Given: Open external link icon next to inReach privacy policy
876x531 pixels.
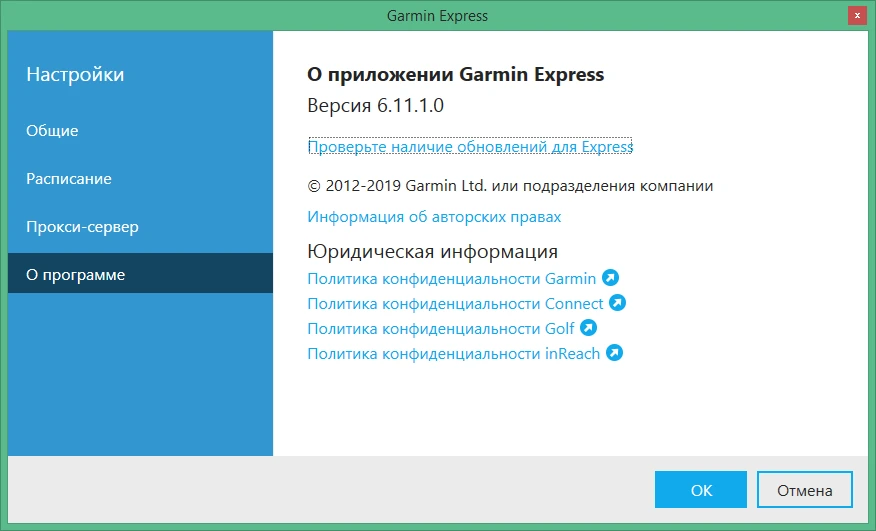Looking at the screenshot, I should tap(615, 353).
